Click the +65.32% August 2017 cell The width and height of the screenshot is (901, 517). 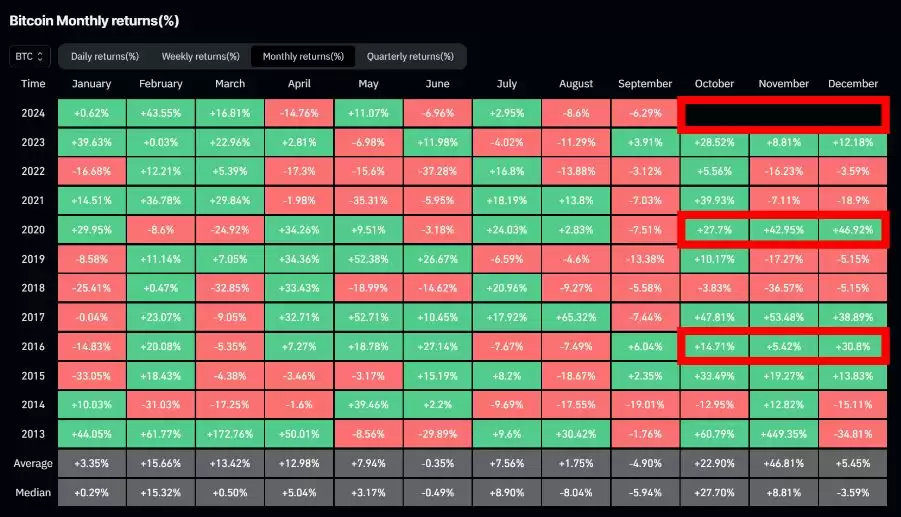pyautogui.click(x=576, y=317)
